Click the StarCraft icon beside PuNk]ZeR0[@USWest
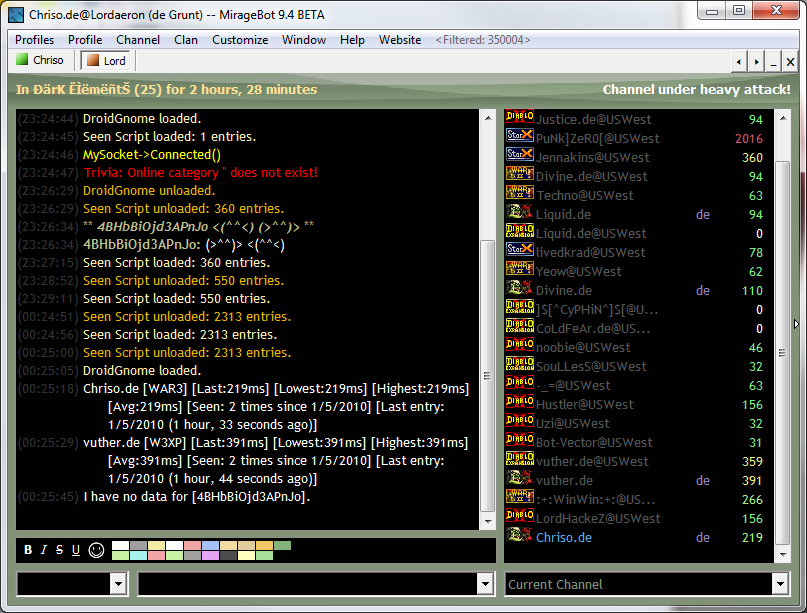807x613 pixels. coord(520,136)
